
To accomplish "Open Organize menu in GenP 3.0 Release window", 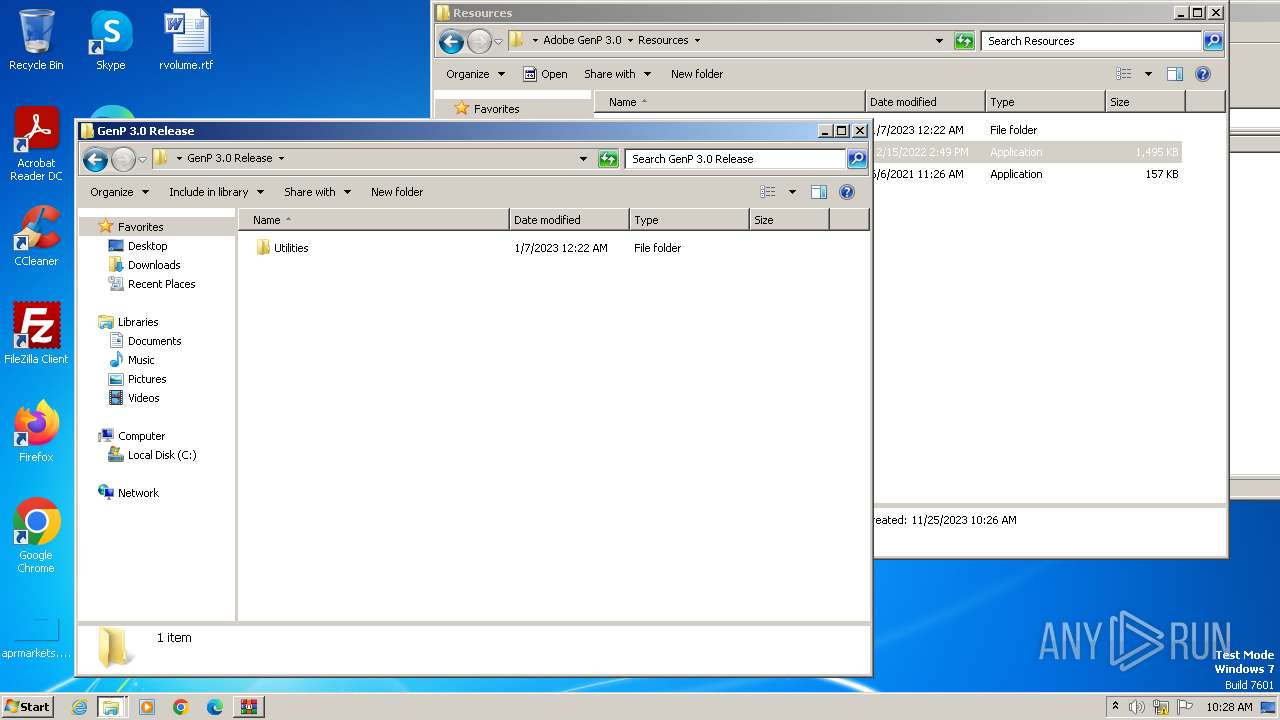I will coord(119,192).
